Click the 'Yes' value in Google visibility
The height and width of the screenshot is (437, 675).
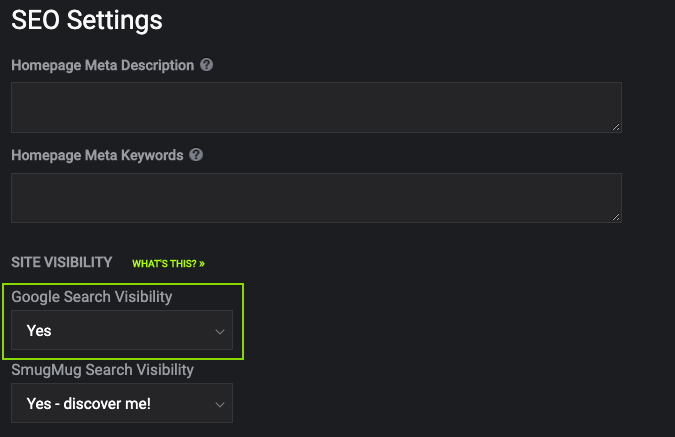(39, 331)
